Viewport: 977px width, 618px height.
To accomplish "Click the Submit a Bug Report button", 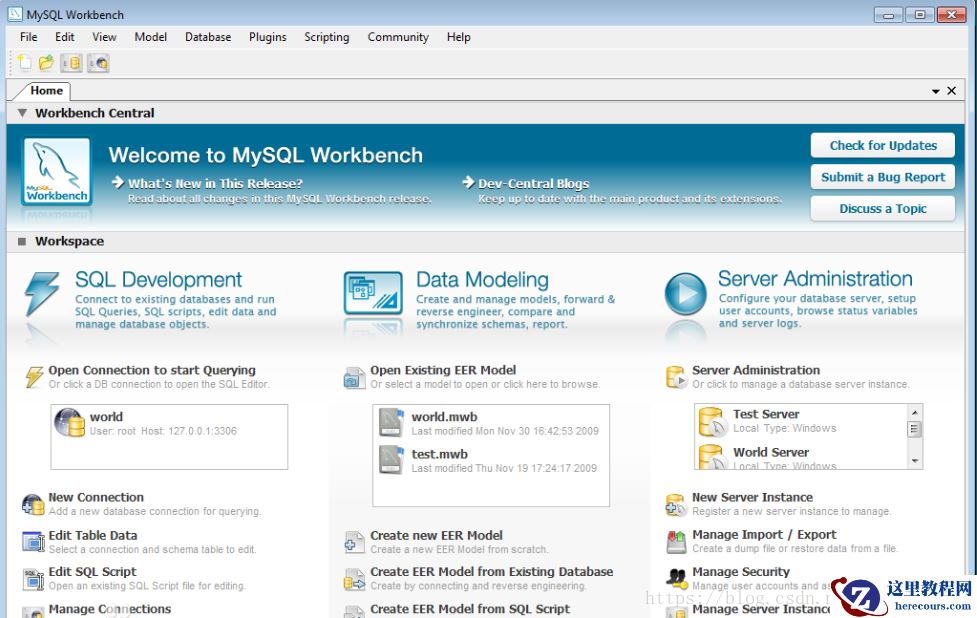I will point(883,177).
